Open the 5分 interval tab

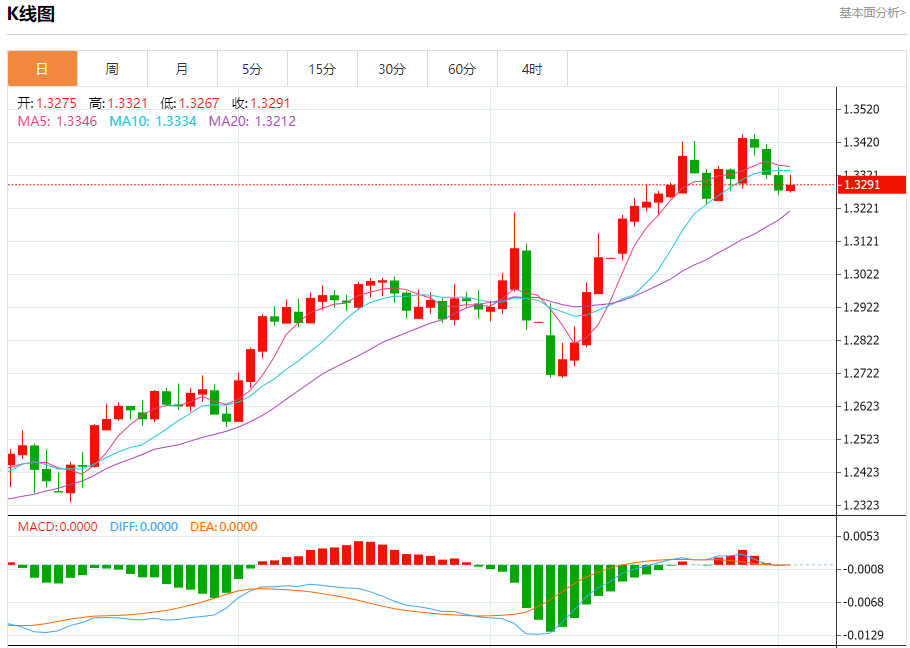click(x=252, y=69)
